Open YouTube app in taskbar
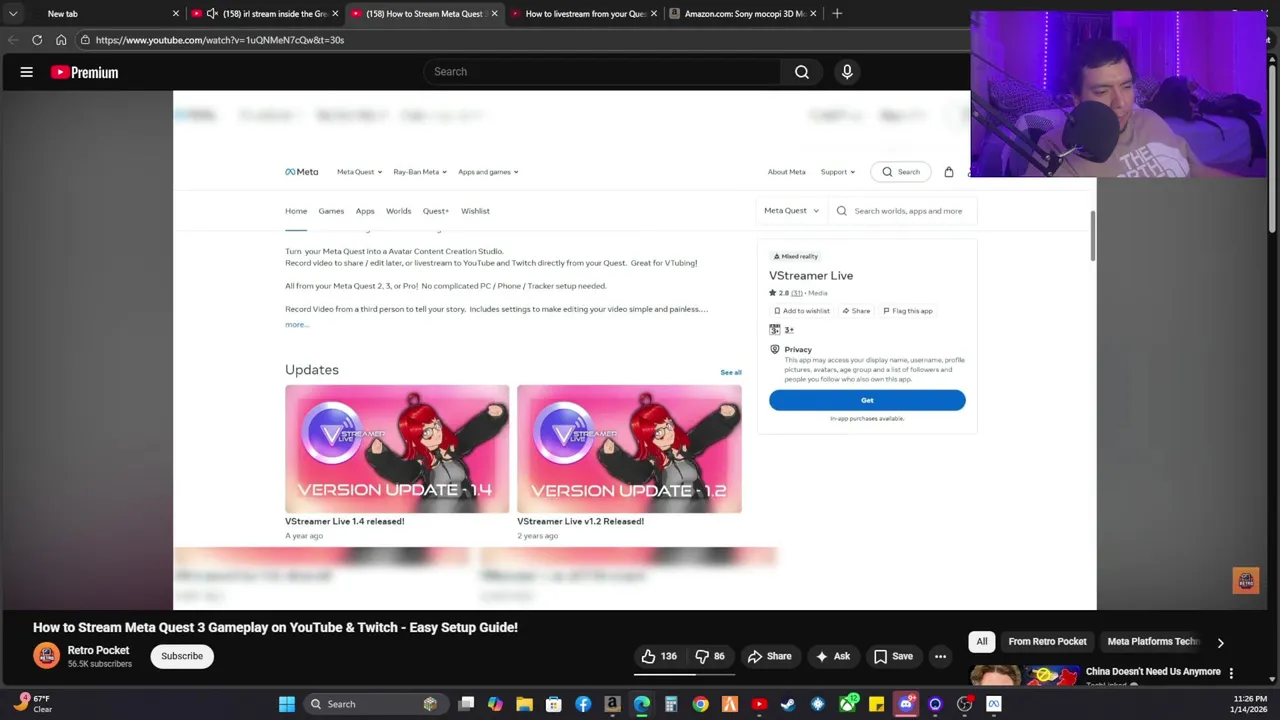 tap(759, 704)
